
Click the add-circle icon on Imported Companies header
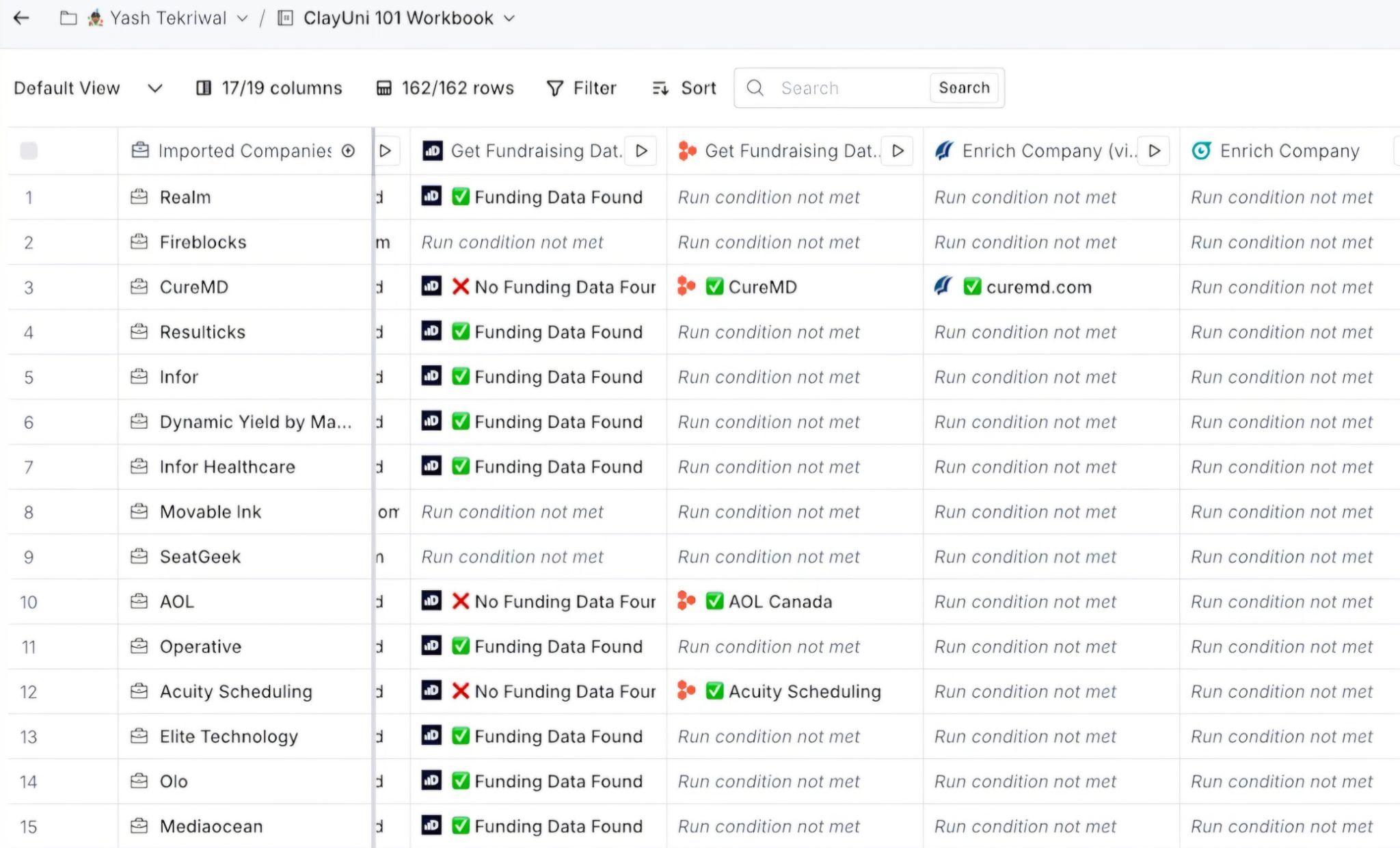pyautogui.click(x=348, y=150)
